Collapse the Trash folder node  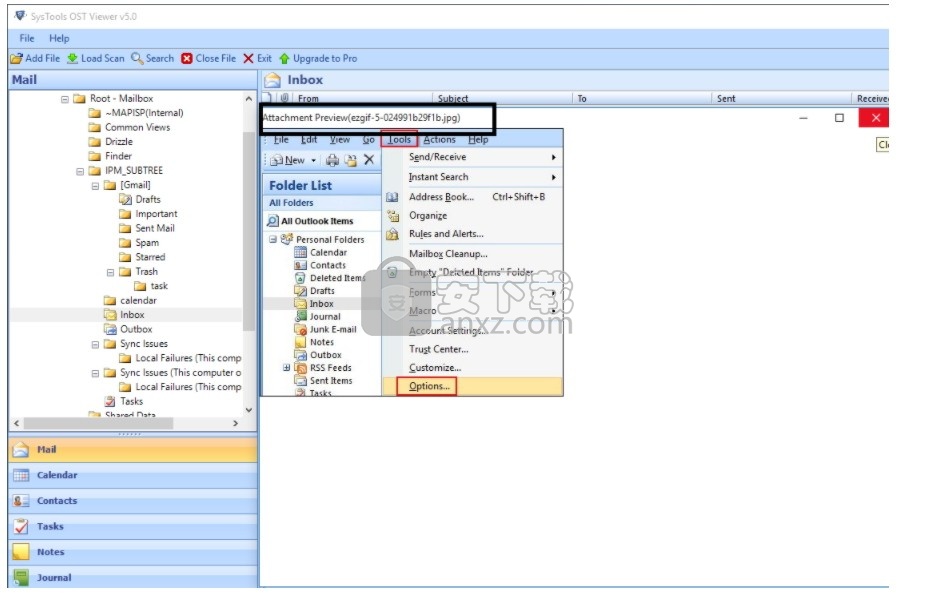click(x=110, y=273)
